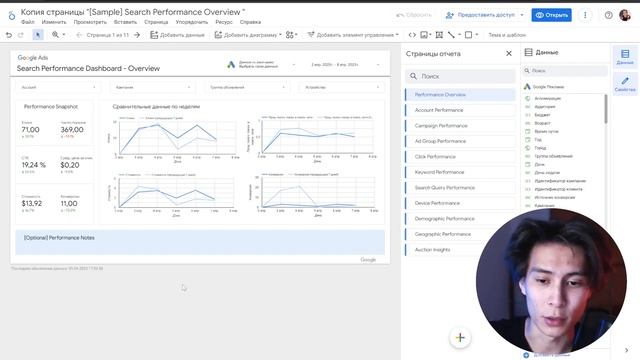Insert URL embed with the code icon
Viewport: 640px width, 360px height.
click(412, 35)
